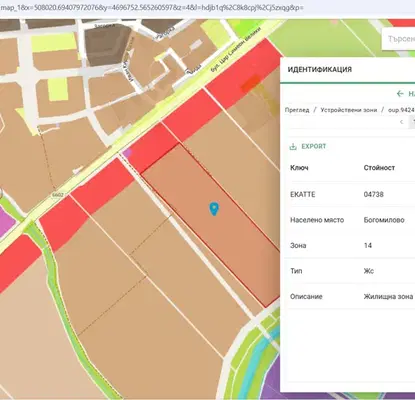The width and height of the screenshot is (415, 400).
Task: Click the download icon beside EXPORT
Action: point(293,147)
